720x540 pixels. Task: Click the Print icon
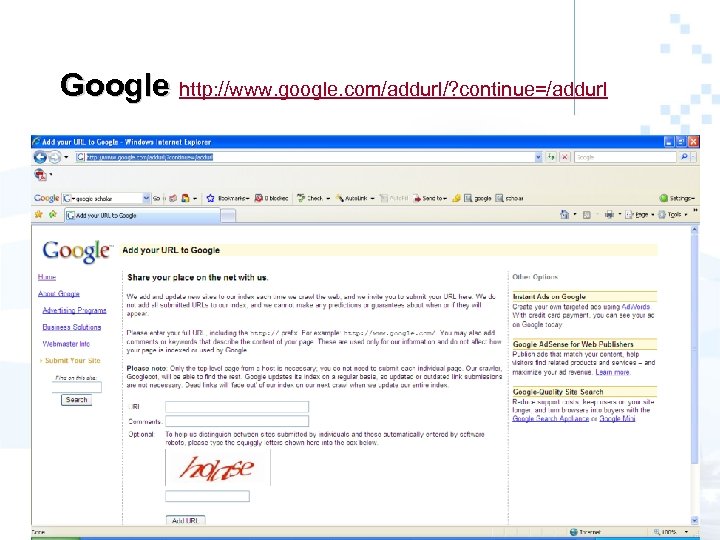pyautogui.click(x=609, y=214)
